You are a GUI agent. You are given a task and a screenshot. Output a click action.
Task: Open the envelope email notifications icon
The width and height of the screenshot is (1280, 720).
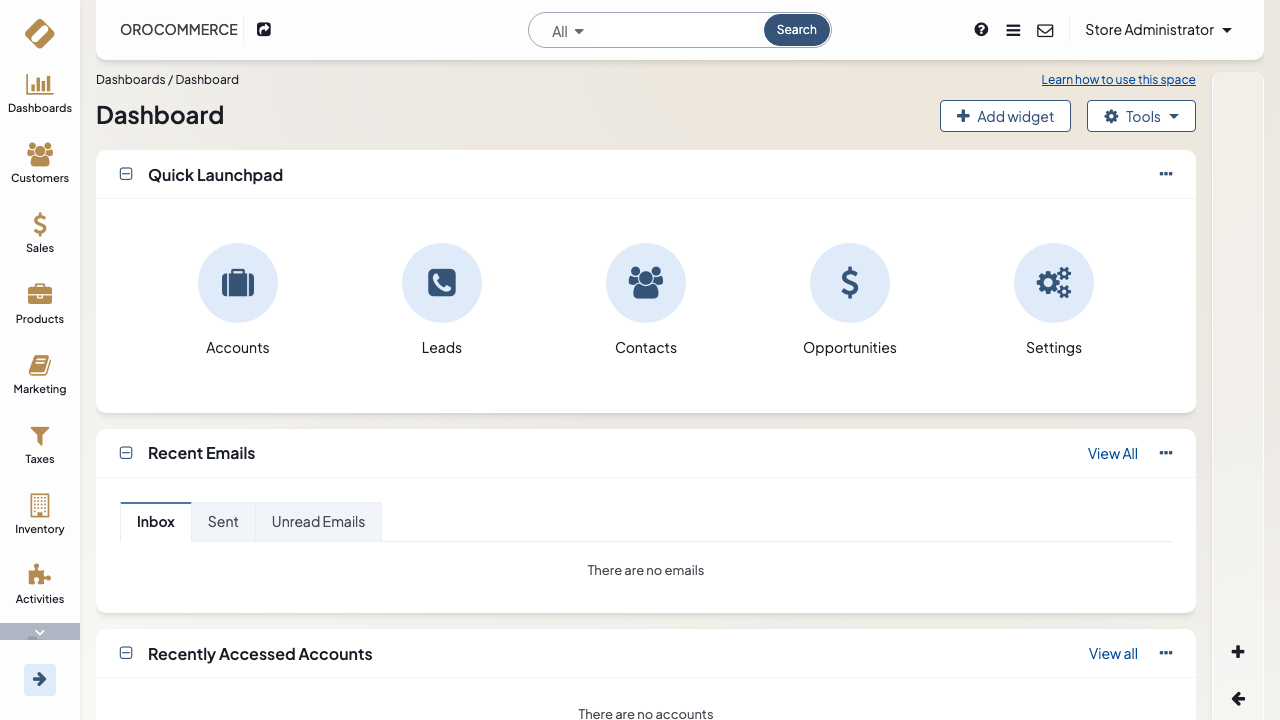point(1045,30)
